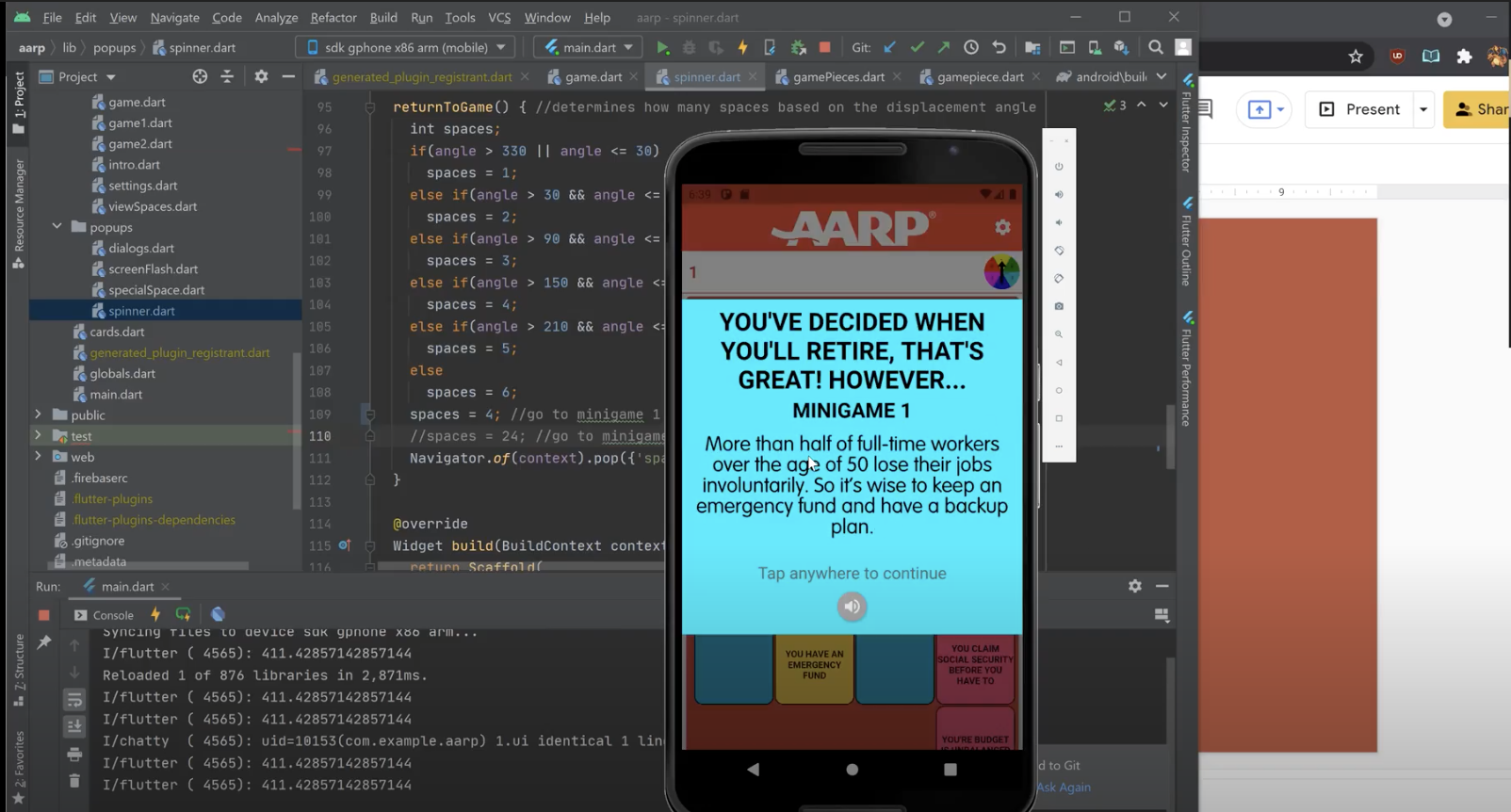Tap the speaker audio button in emulator popup

pos(852,607)
